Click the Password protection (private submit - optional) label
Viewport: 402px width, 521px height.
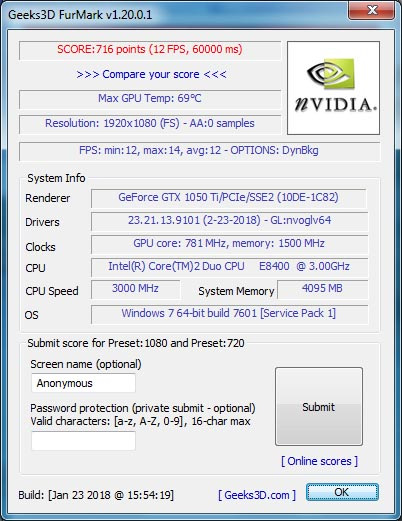pos(143,408)
